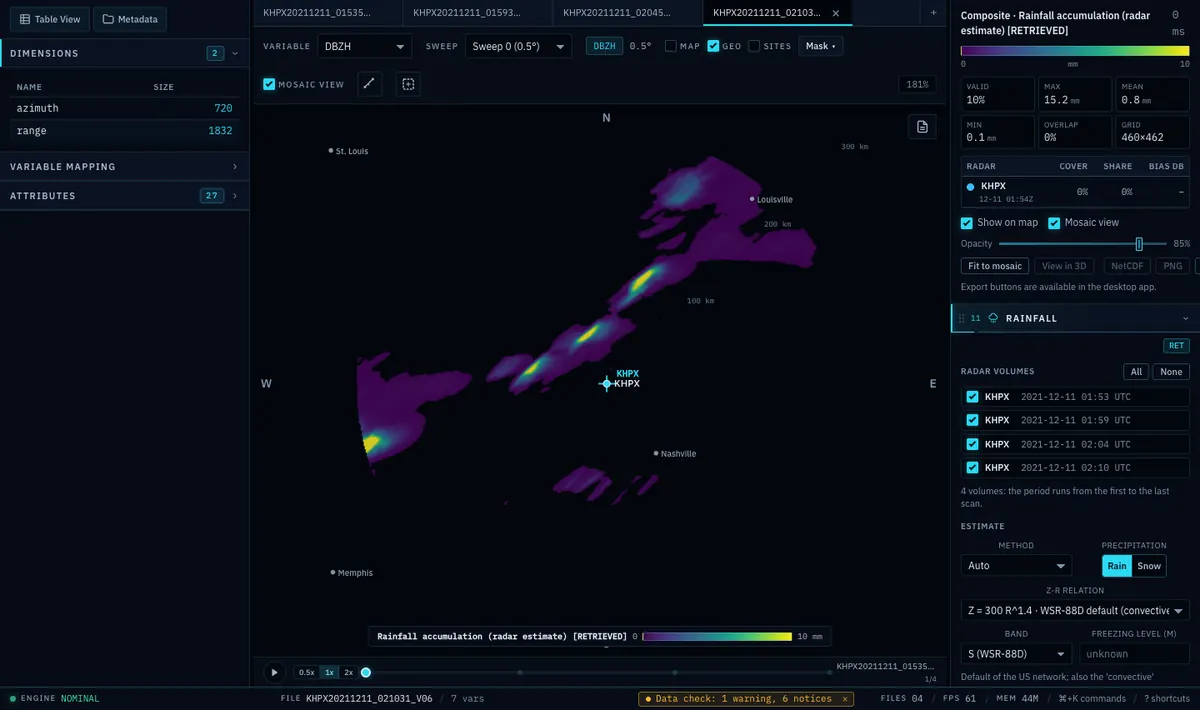The image size is (1200, 710).
Task: Grab the Rainfall section drag handle
Action: tap(961, 318)
